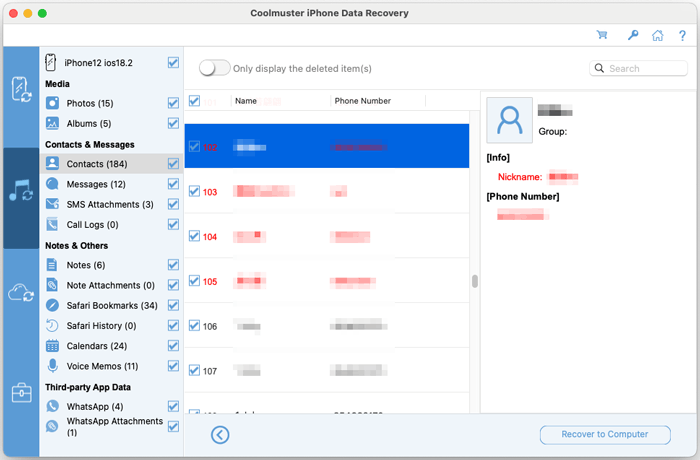Click the Photos category icon
Screen dimensions: 700x460
(x=52, y=103)
